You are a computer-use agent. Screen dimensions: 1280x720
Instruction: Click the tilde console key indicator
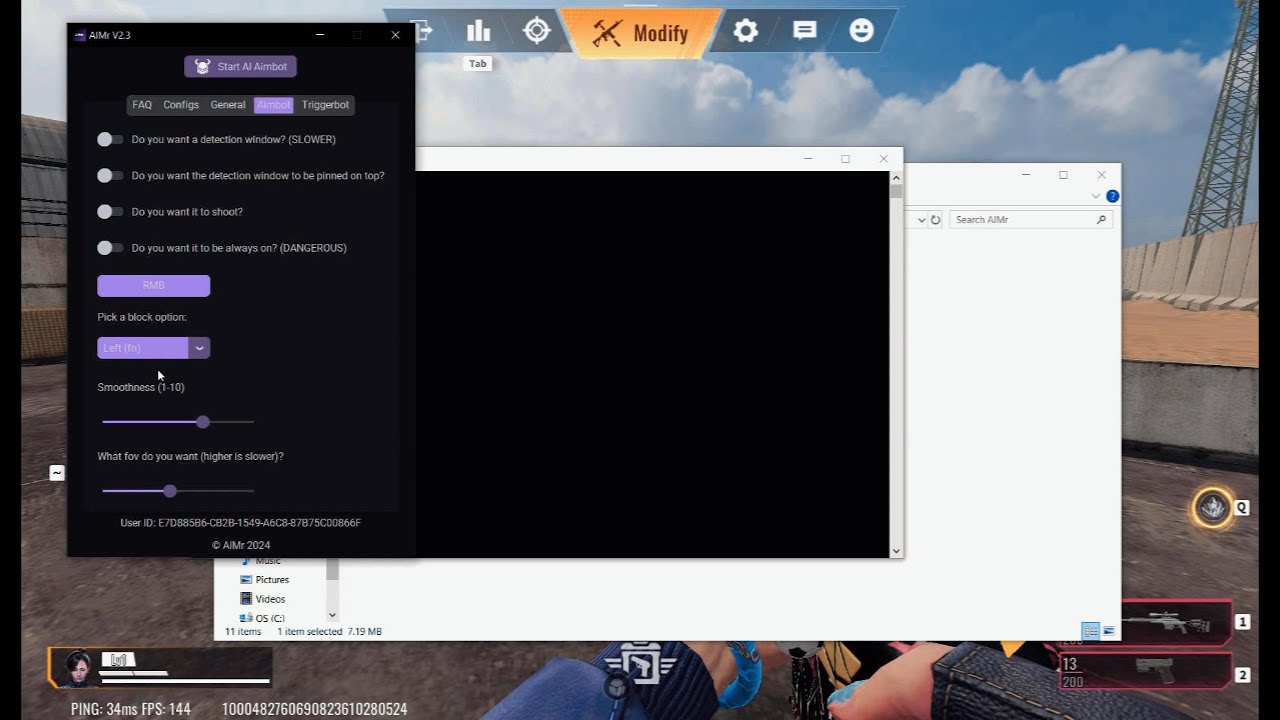point(57,473)
